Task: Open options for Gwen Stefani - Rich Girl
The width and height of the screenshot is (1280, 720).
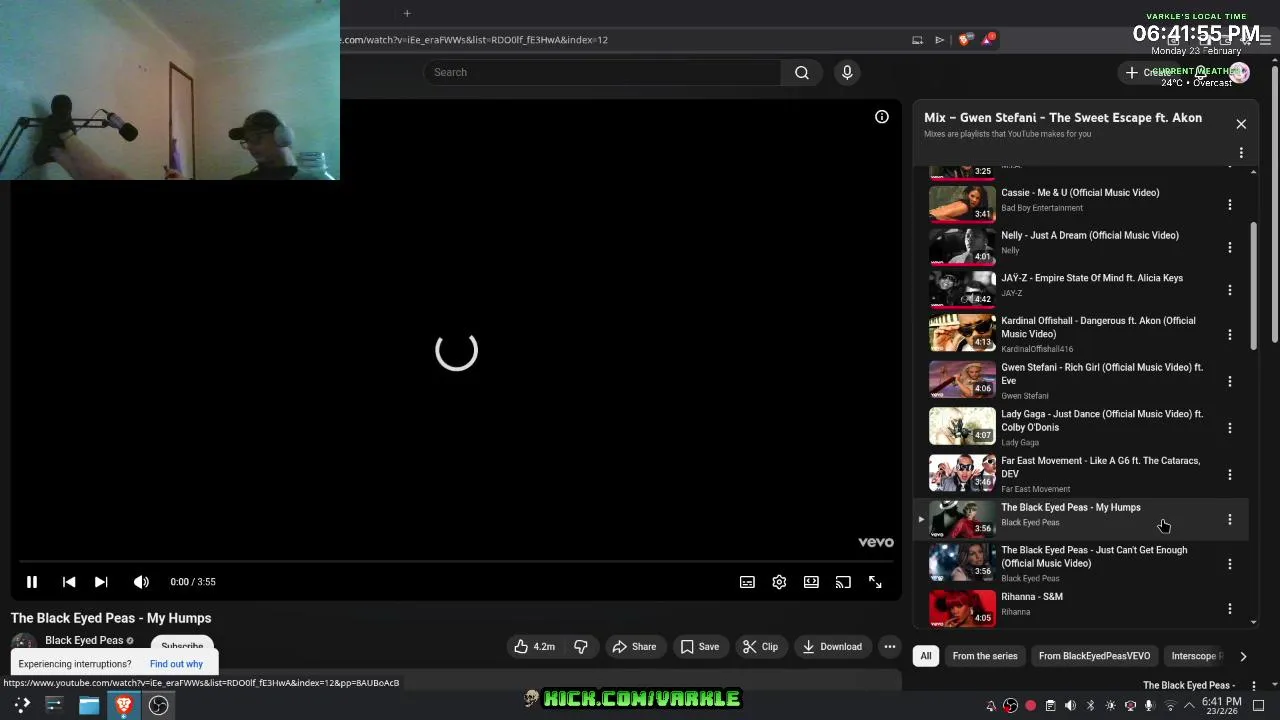Action: tap(1230, 381)
